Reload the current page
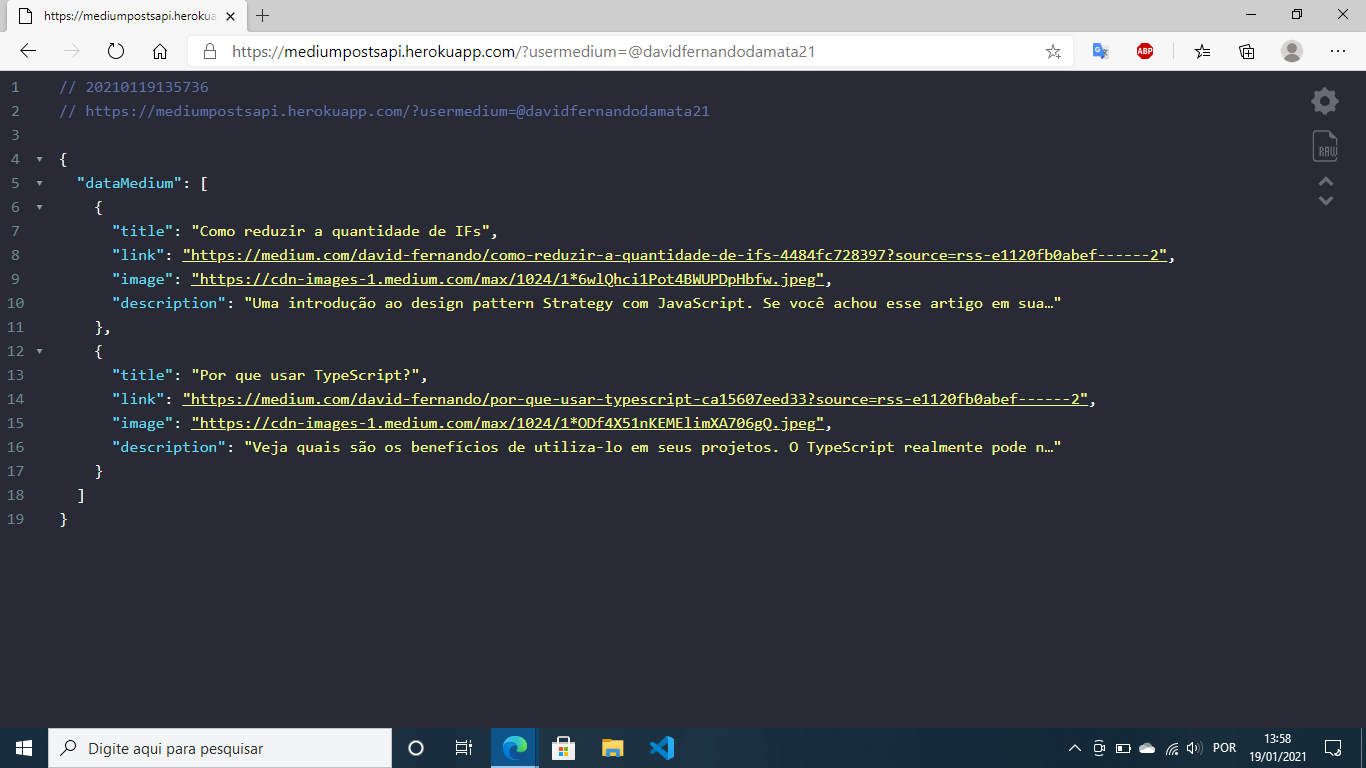The height and width of the screenshot is (768, 1366). 115,51
